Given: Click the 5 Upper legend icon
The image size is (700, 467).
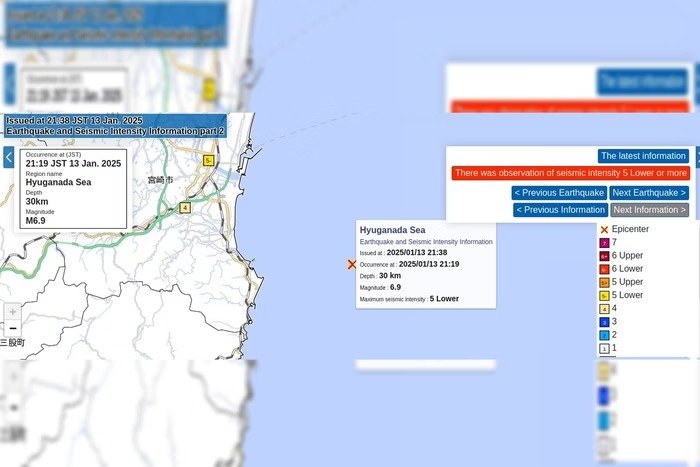Looking at the screenshot, I should coord(604,282).
